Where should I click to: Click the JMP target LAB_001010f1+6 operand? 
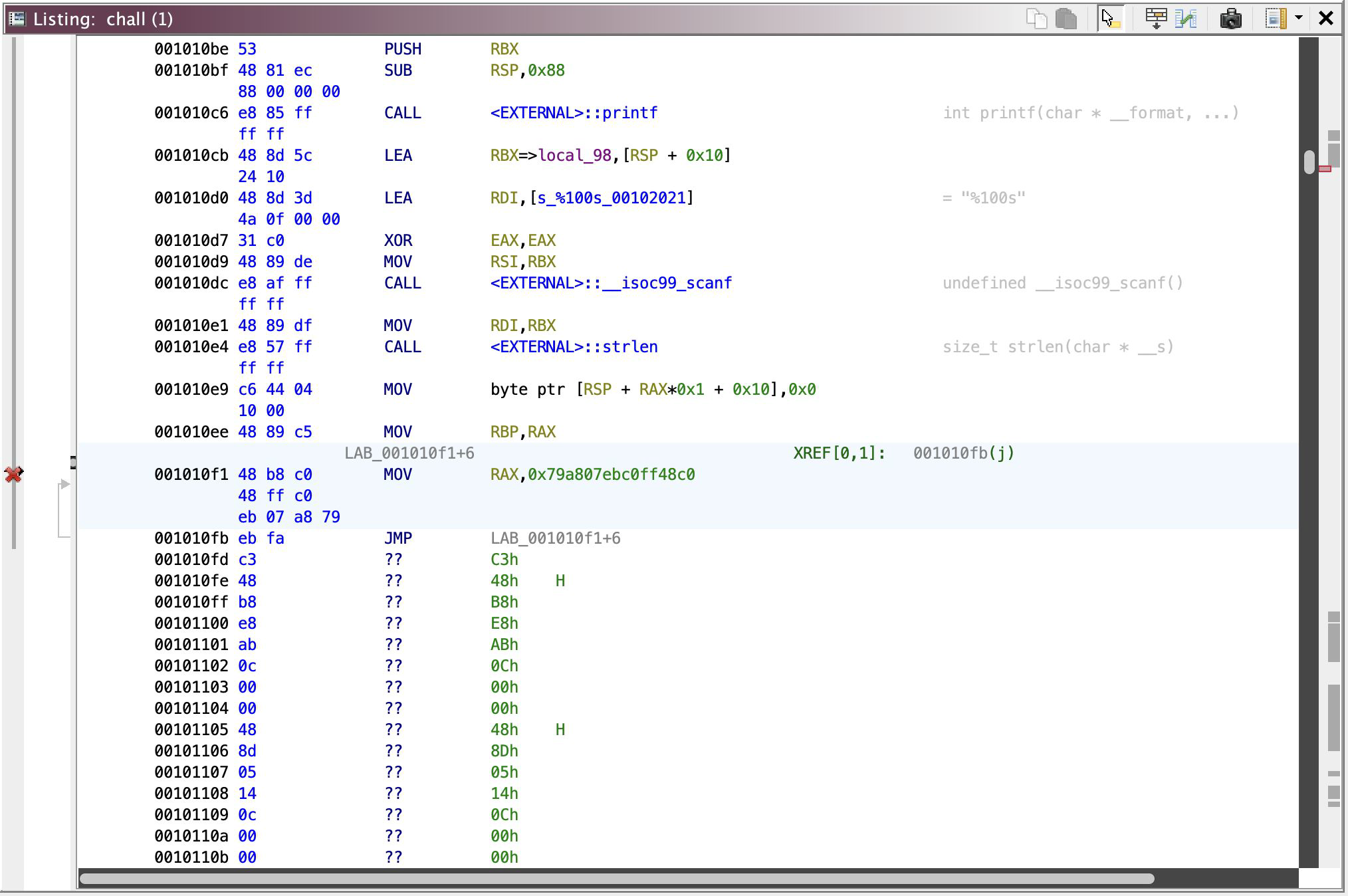(x=555, y=538)
